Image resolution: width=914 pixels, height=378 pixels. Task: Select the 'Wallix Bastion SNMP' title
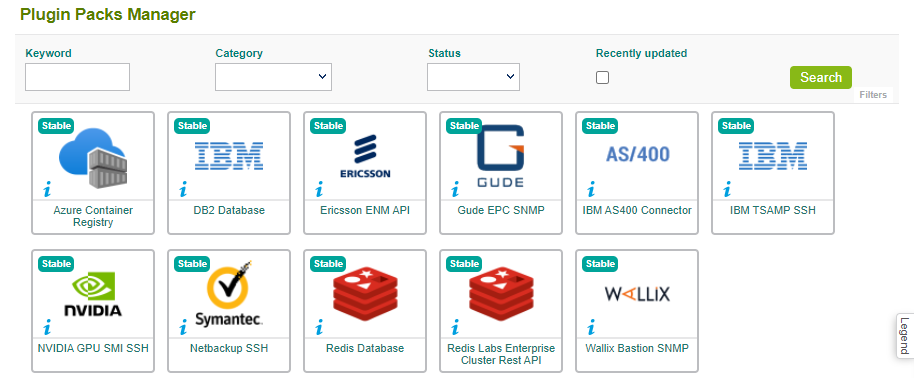pos(637,348)
